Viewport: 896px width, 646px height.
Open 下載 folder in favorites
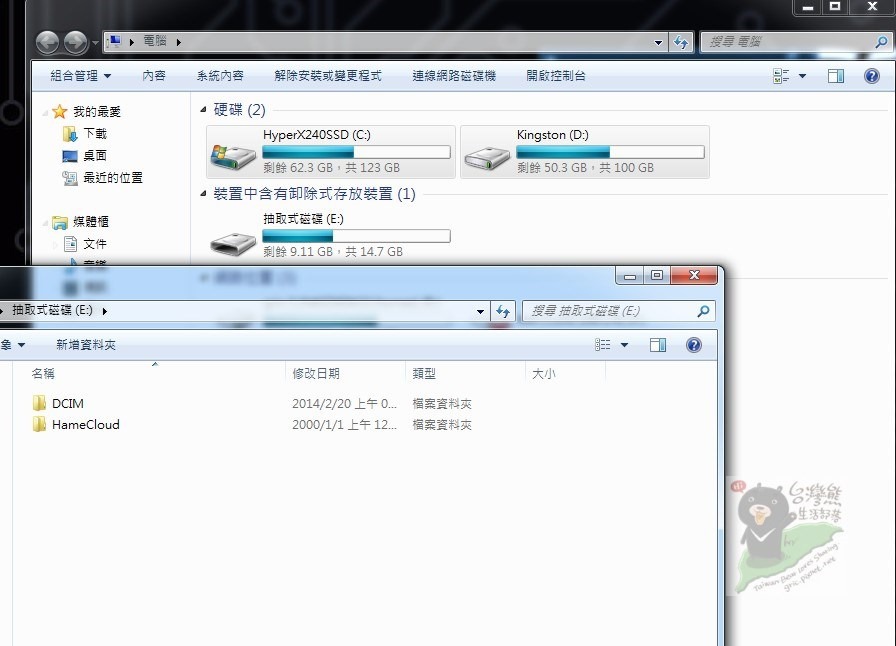click(x=95, y=134)
